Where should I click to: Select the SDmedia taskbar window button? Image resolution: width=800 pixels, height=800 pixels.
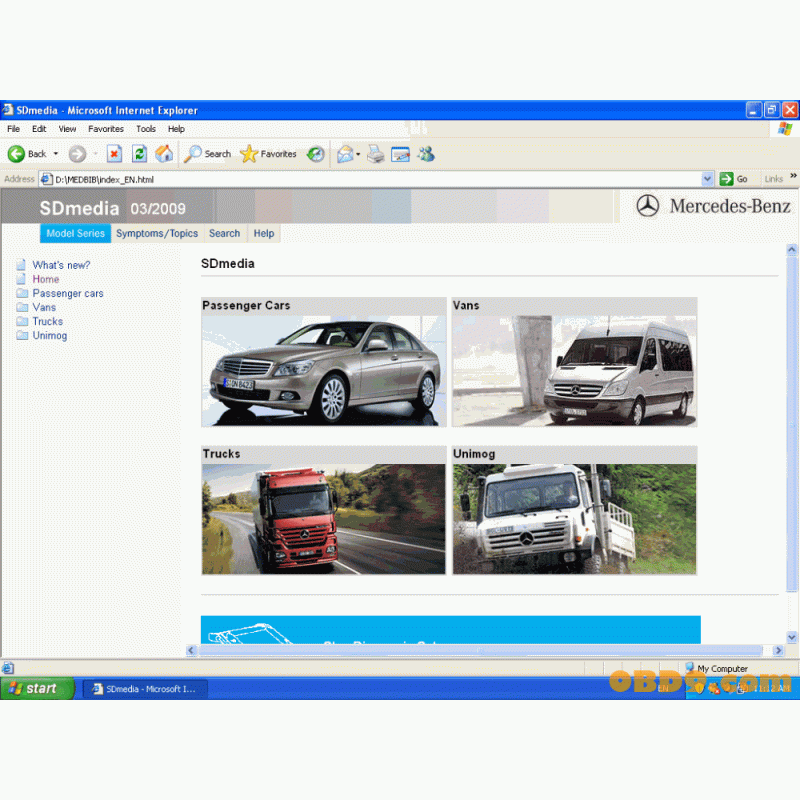(145, 689)
